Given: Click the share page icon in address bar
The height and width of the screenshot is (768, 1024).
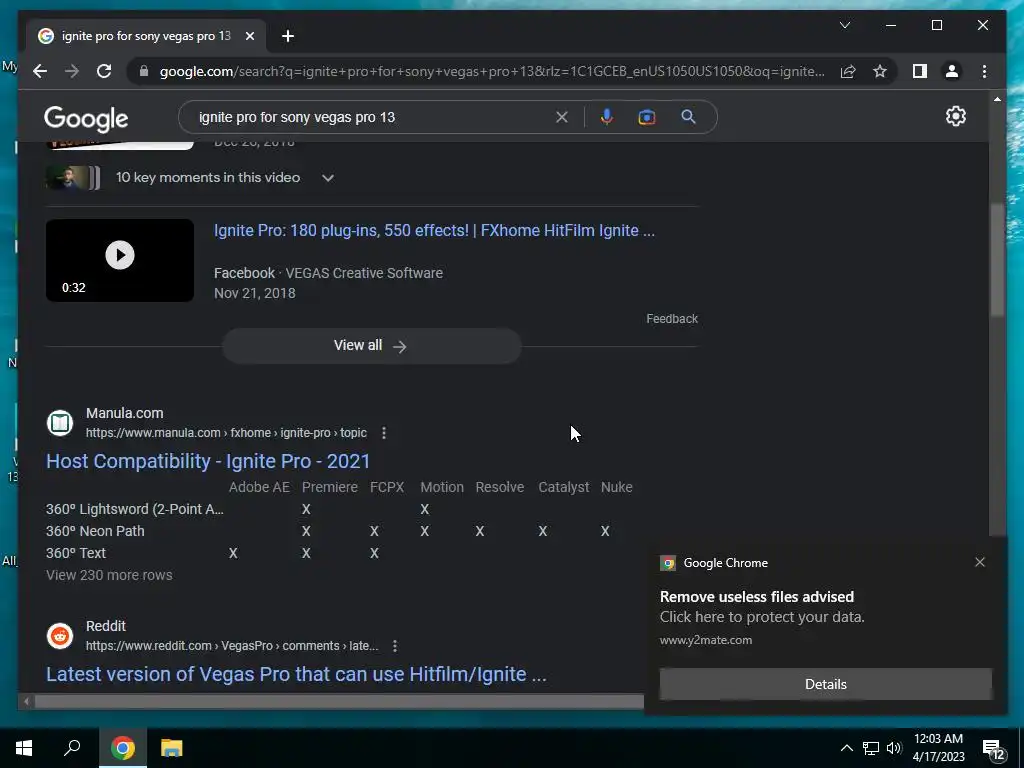Looking at the screenshot, I should click(848, 71).
